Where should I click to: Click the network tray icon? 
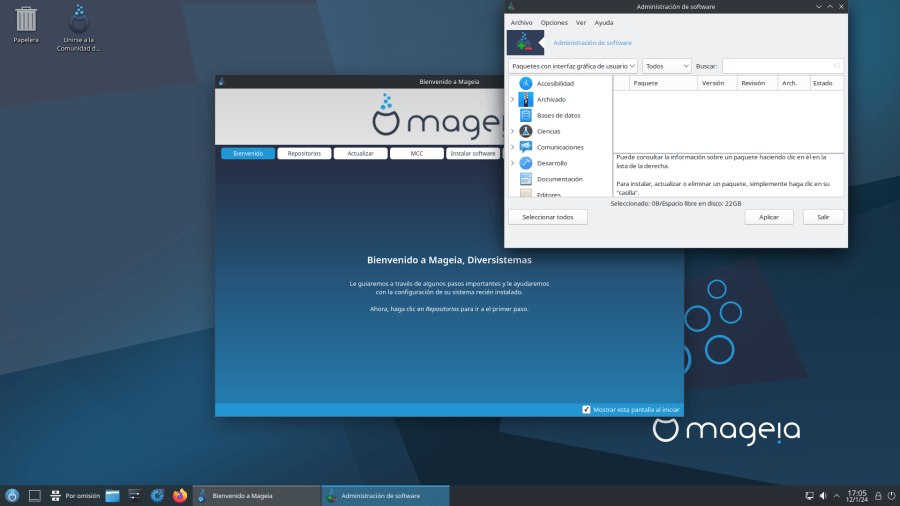tap(809, 495)
